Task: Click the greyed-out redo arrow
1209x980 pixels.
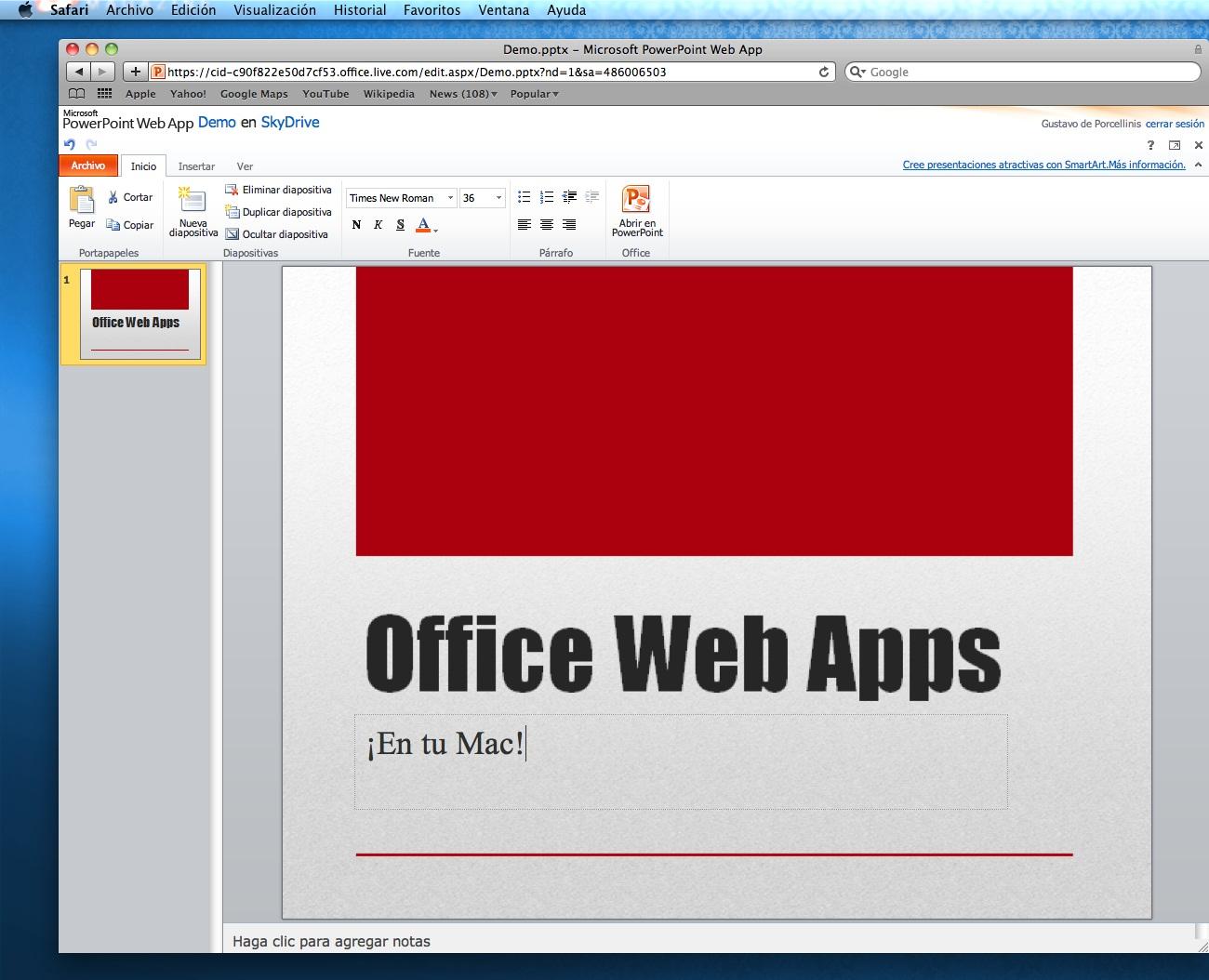Action: click(91, 144)
